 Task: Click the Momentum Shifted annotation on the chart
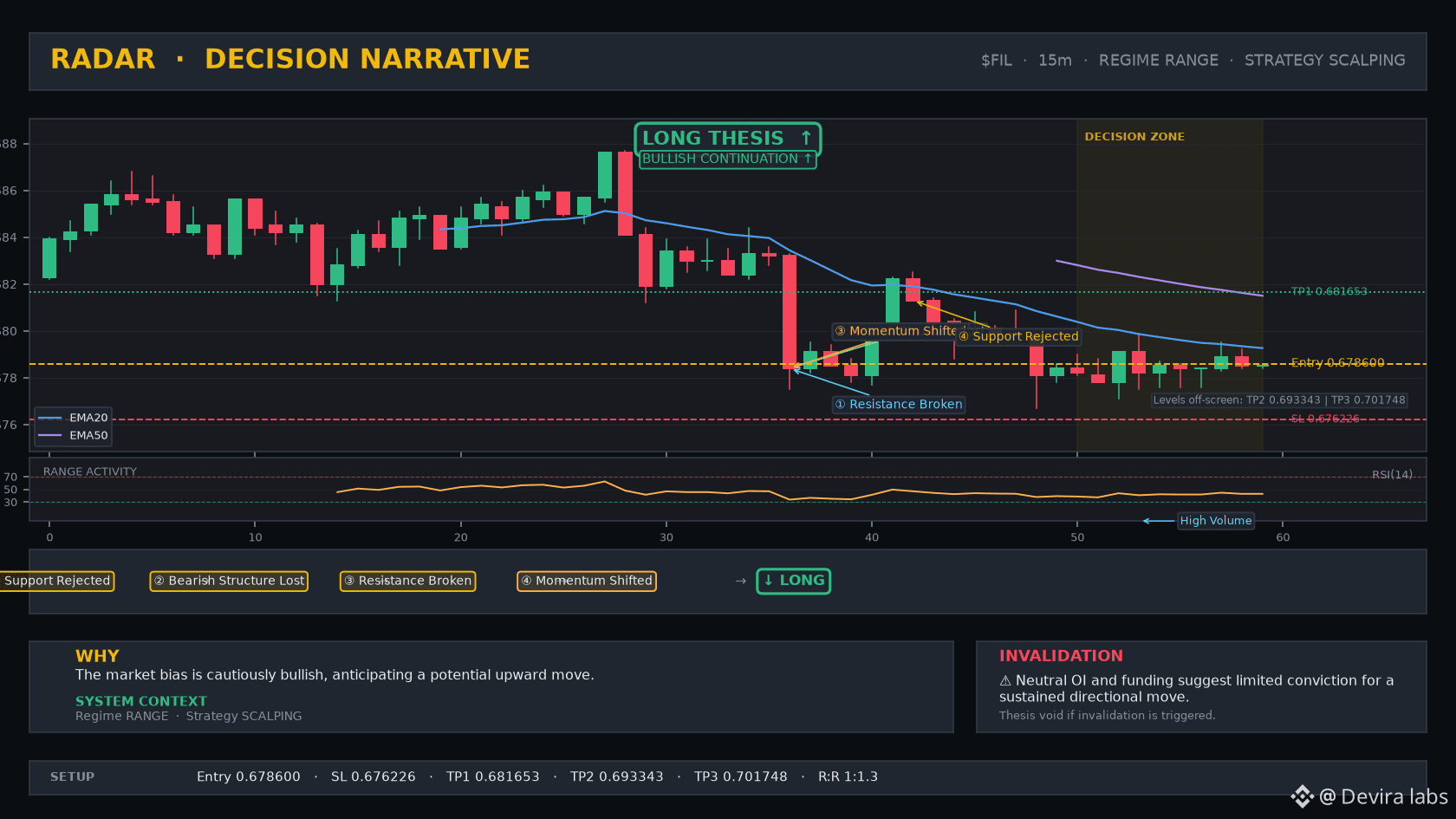pos(894,331)
